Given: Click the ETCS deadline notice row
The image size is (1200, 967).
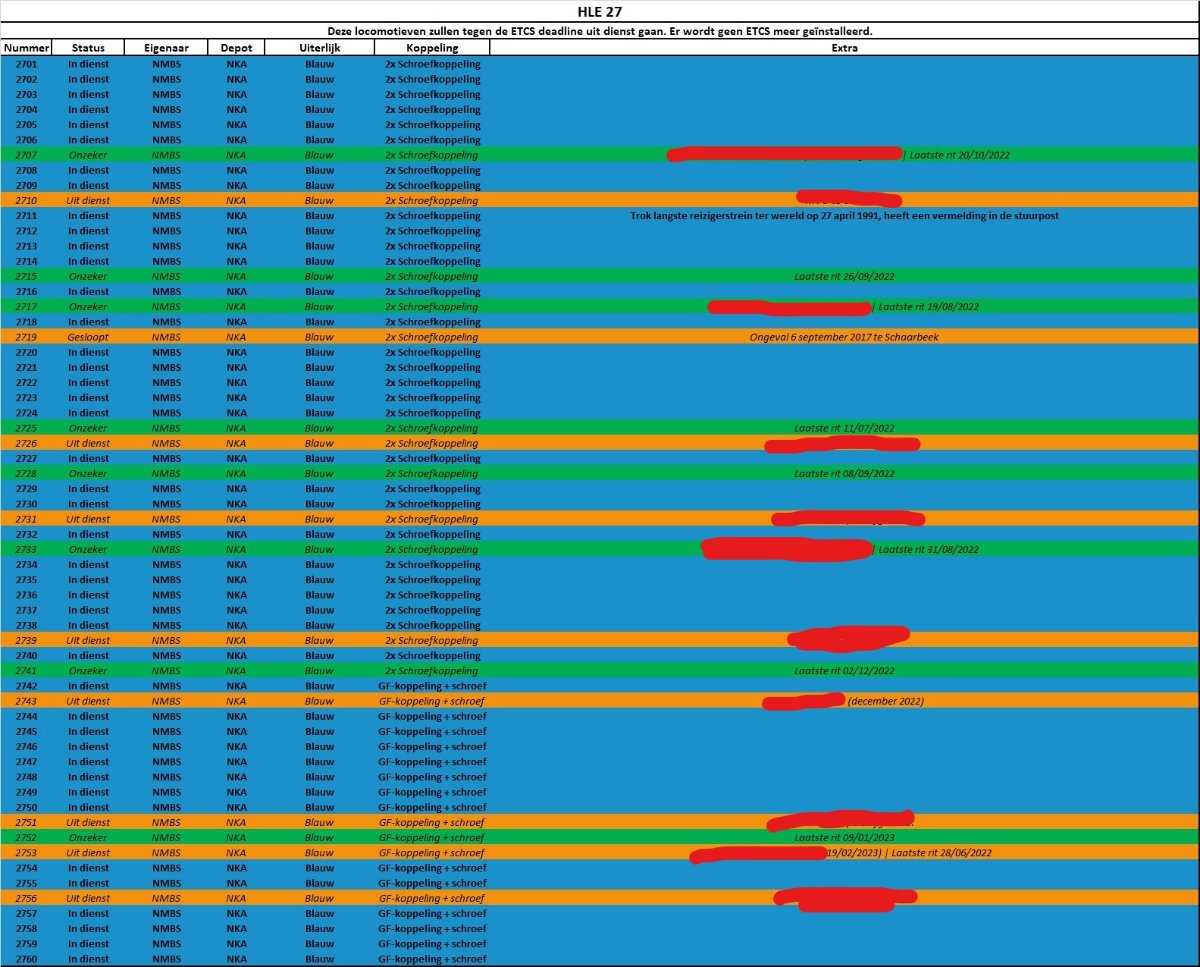Looking at the screenshot, I should tap(600, 31).
